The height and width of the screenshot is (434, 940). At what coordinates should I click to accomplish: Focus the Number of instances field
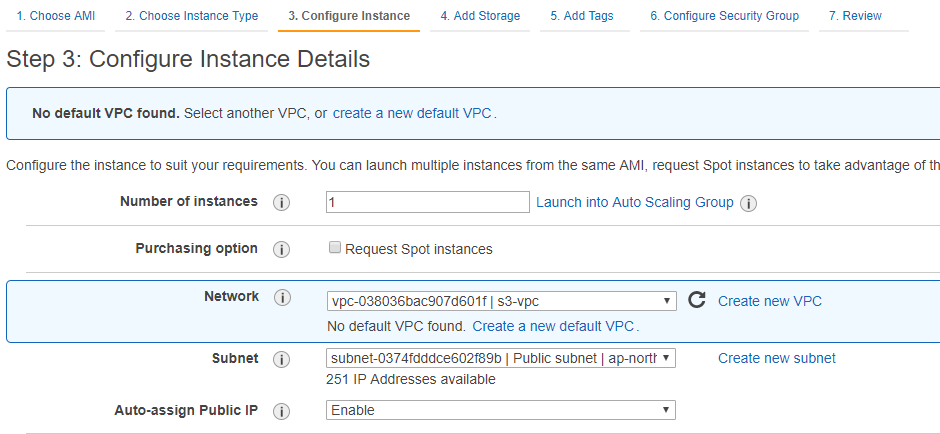428,202
